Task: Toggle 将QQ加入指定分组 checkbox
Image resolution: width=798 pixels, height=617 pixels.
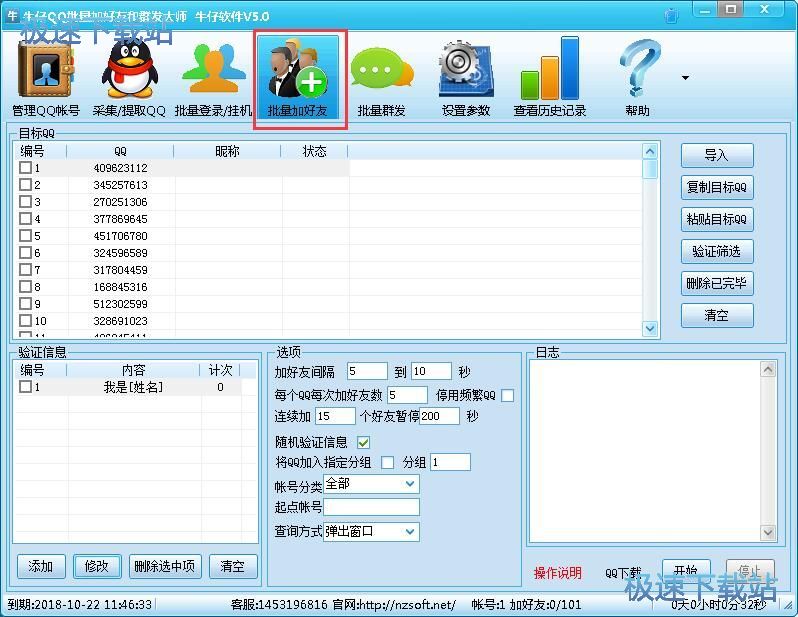Action: (x=387, y=462)
